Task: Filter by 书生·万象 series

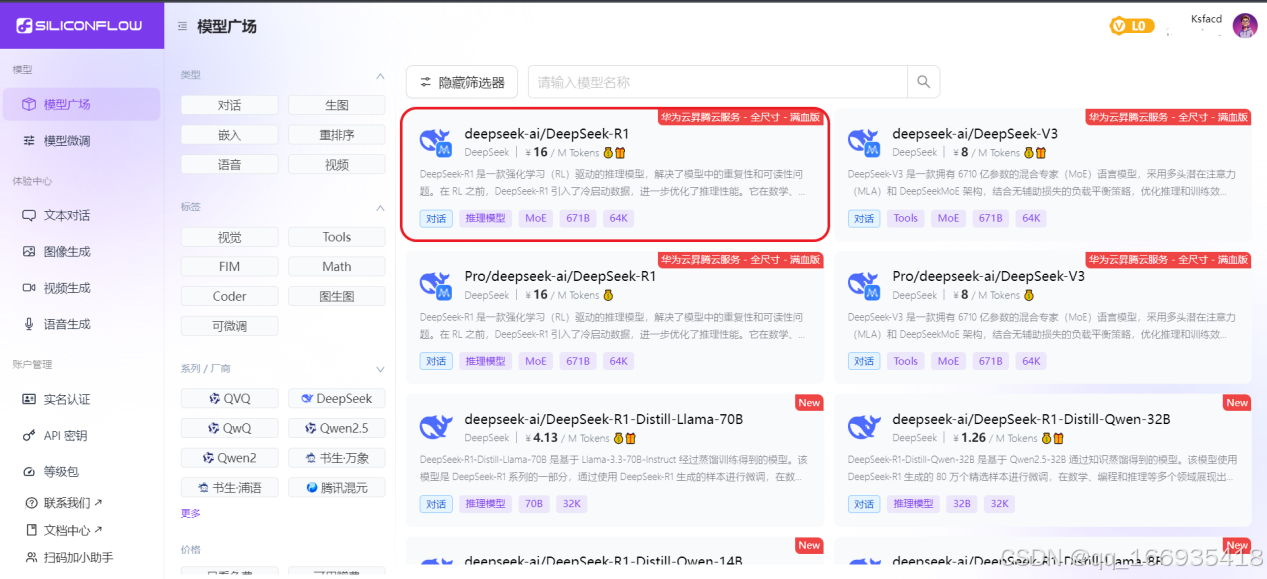Action: point(337,458)
